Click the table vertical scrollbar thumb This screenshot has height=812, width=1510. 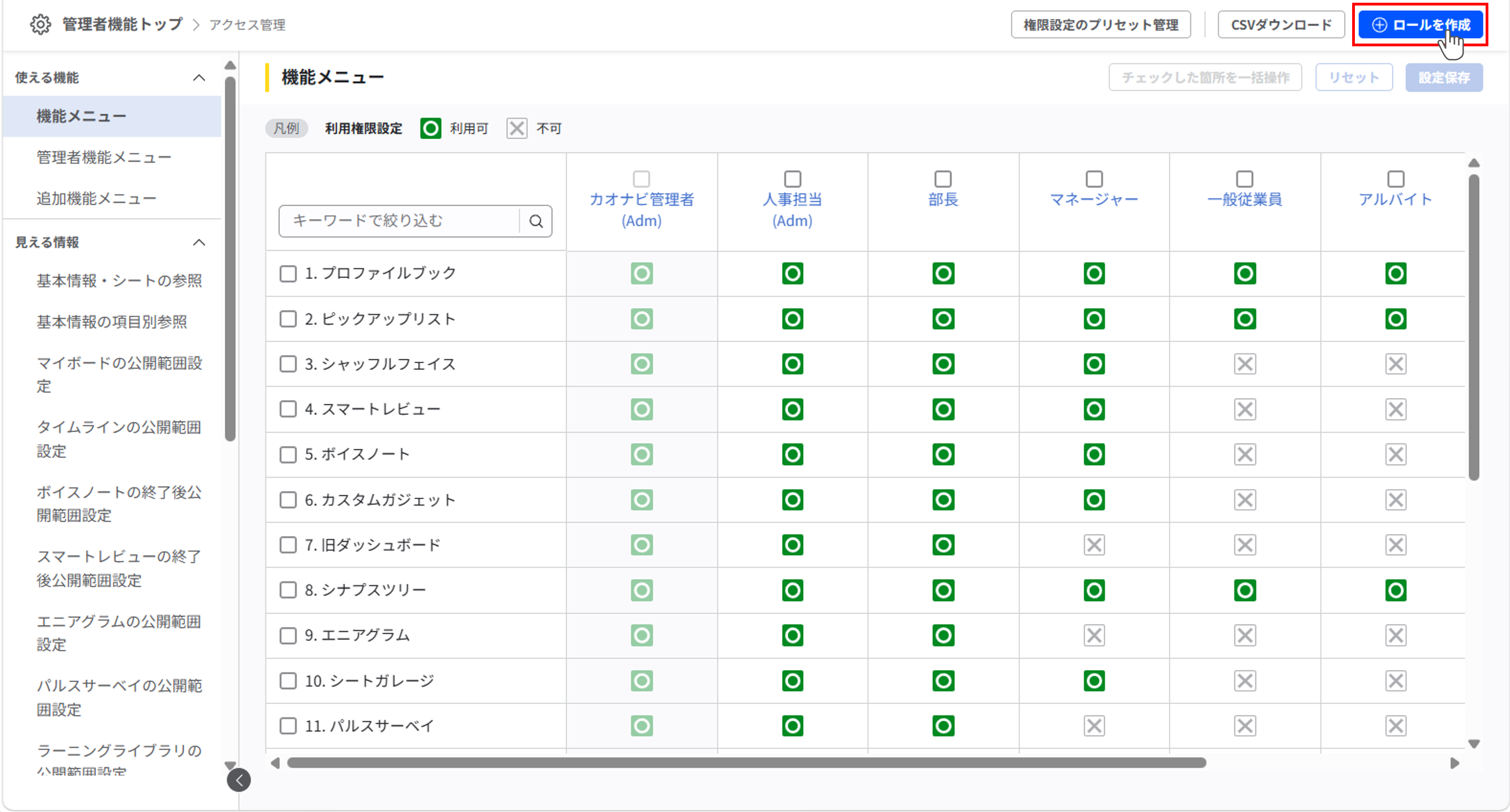coord(1474,328)
